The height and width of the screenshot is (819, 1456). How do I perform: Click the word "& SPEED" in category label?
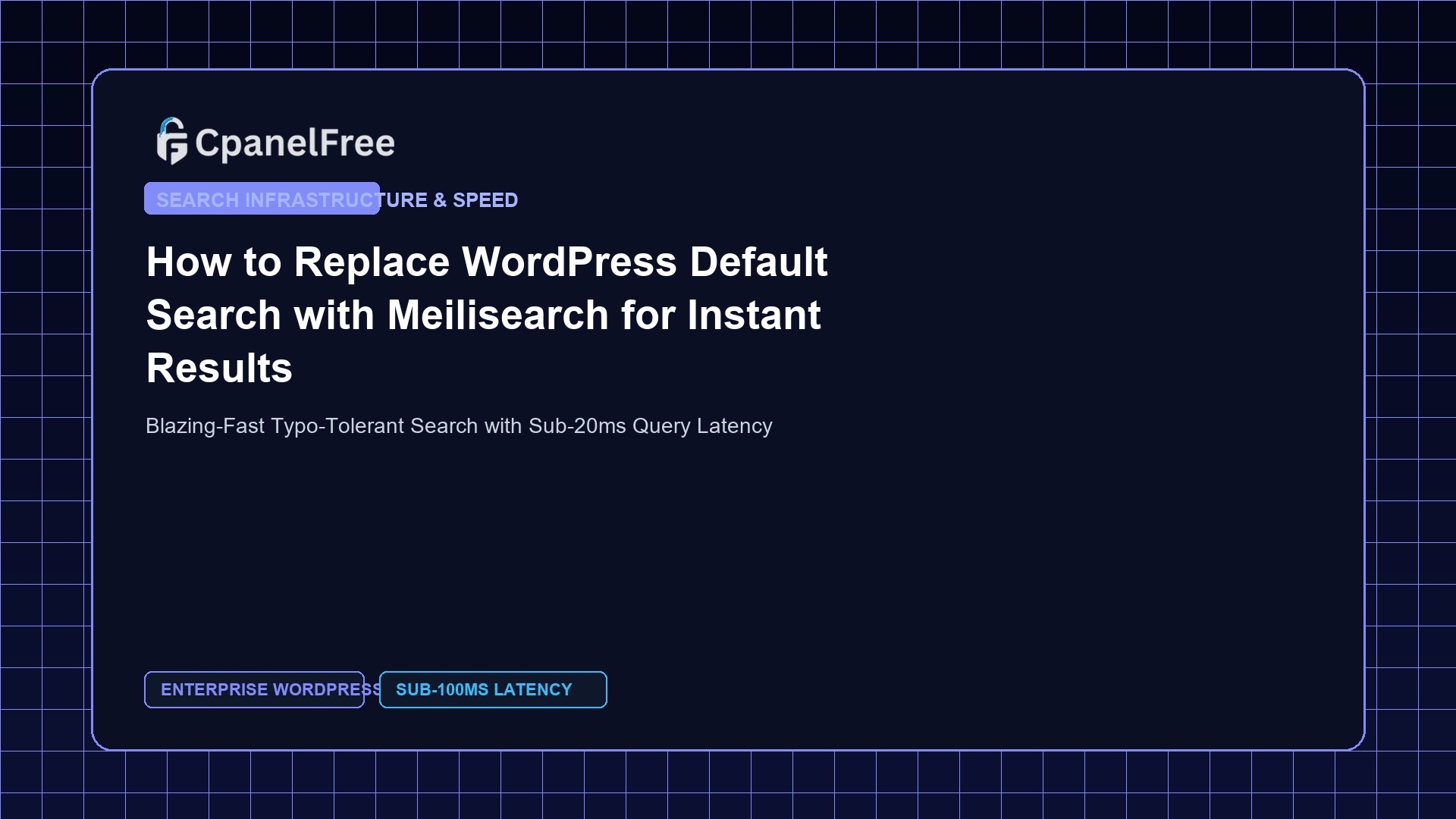tap(475, 200)
